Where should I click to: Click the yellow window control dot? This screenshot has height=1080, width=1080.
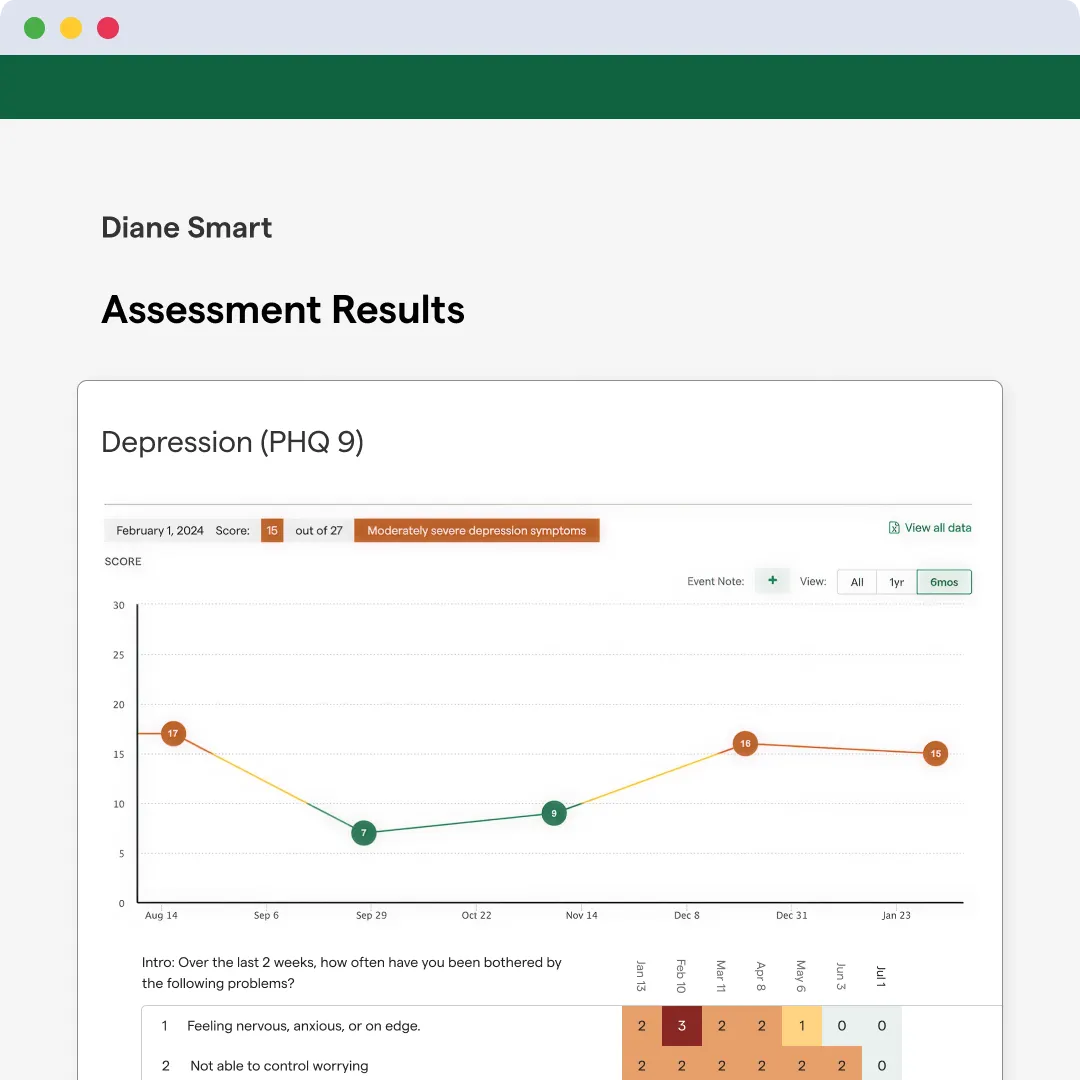[71, 28]
